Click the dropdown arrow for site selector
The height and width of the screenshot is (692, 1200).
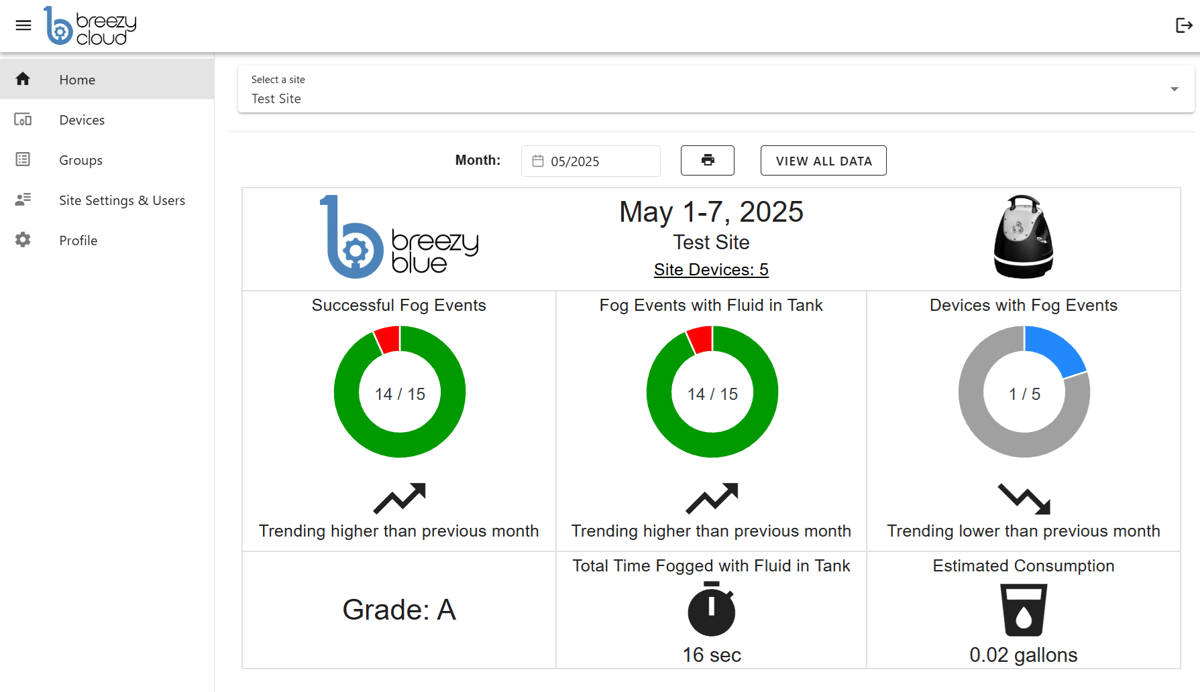pos(1174,90)
